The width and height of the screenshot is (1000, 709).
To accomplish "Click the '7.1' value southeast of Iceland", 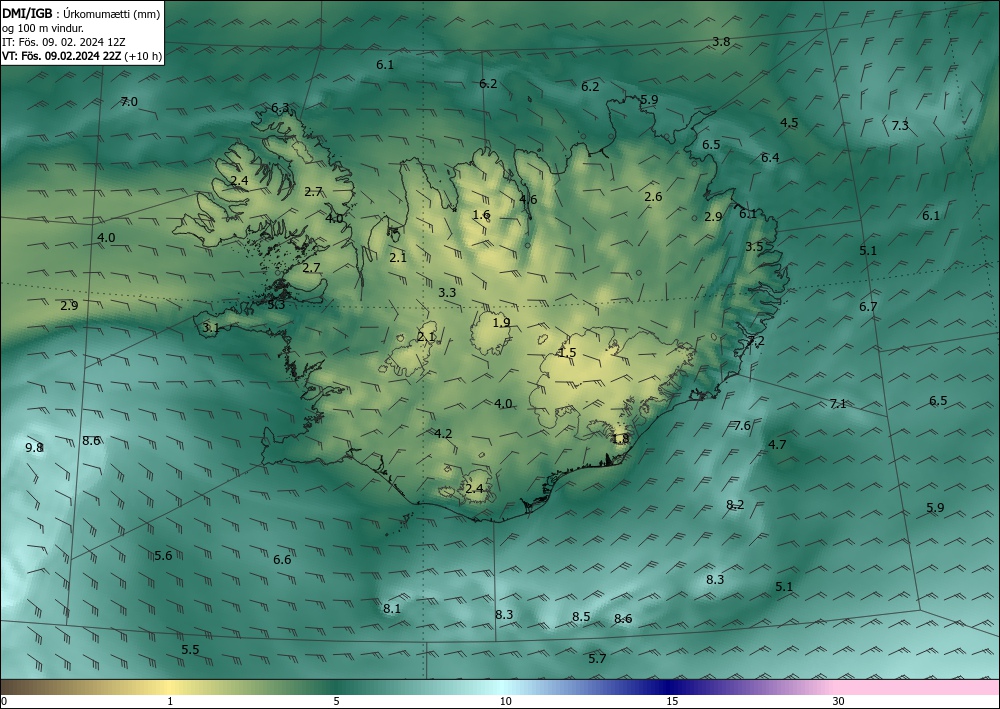I will (838, 403).
